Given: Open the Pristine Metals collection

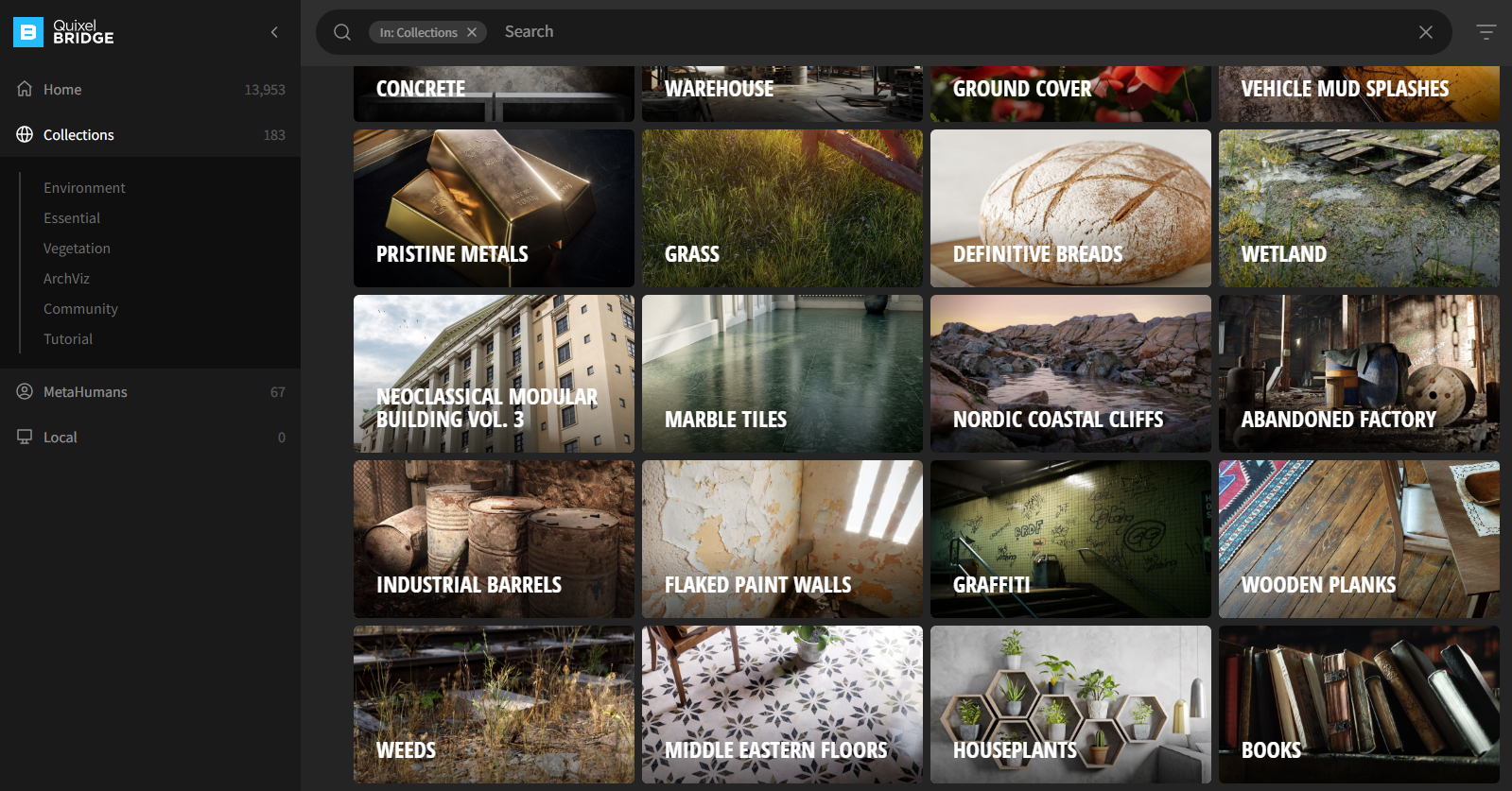Looking at the screenshot, I should point(494,208).
